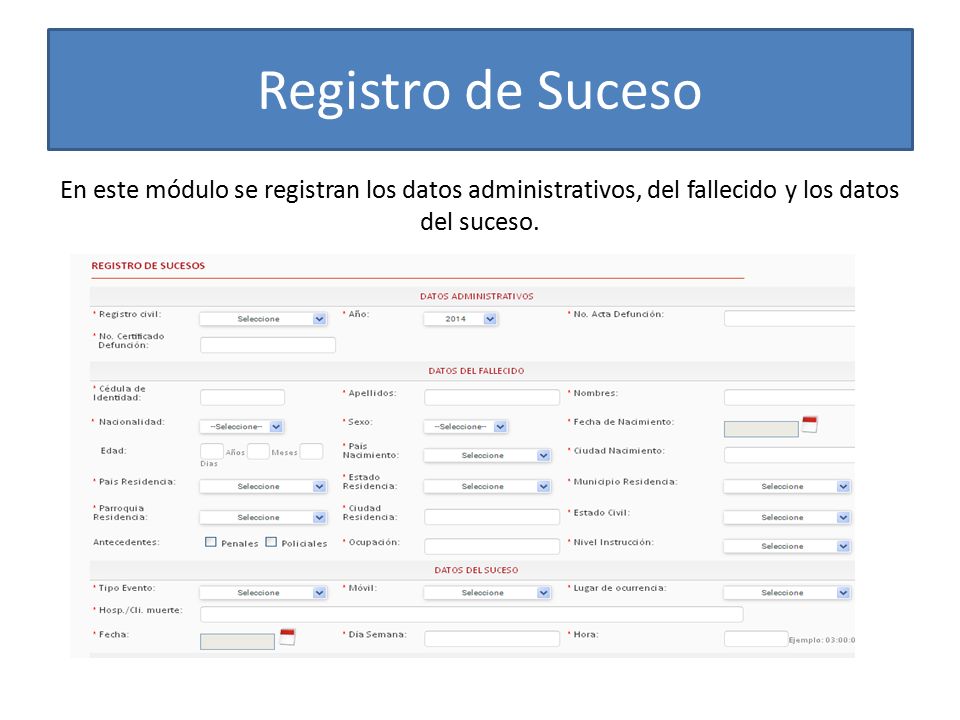Screen dimensions: 960x720
Task: Open the Nivel Instrucción dropdown
Action: click(787, 546)
